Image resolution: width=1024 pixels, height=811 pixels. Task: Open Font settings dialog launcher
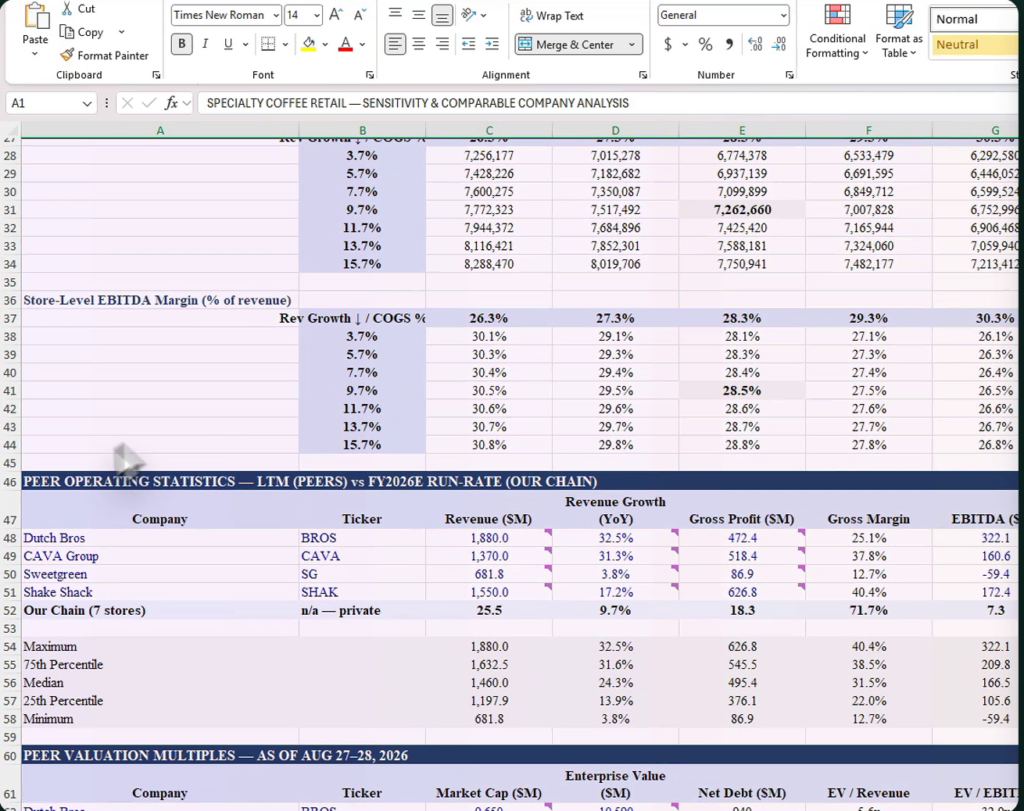pos(370,75)
